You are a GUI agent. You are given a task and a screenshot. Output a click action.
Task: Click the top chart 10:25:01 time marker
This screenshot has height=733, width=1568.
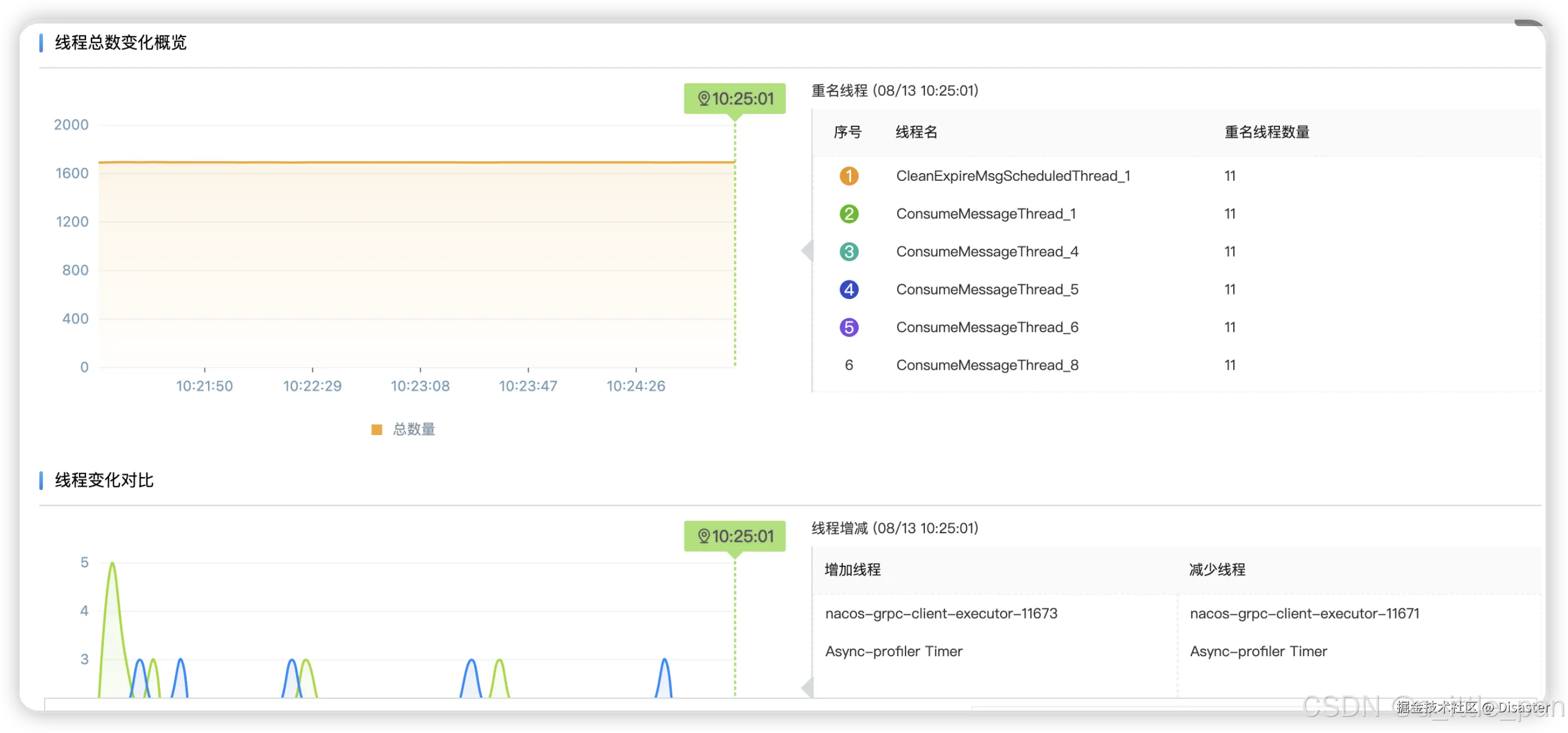pyautogui.click(x=742, y=99)
